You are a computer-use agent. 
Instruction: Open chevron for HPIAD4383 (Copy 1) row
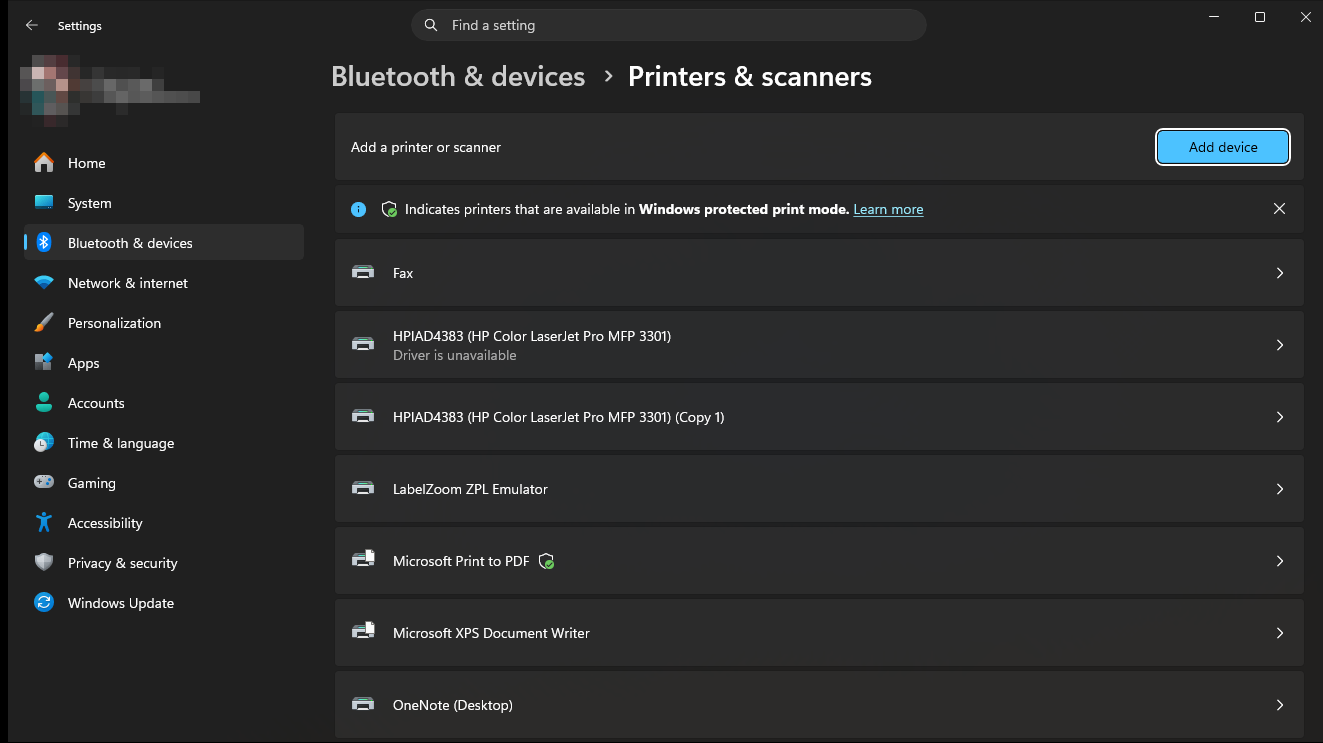[1280, 417]
